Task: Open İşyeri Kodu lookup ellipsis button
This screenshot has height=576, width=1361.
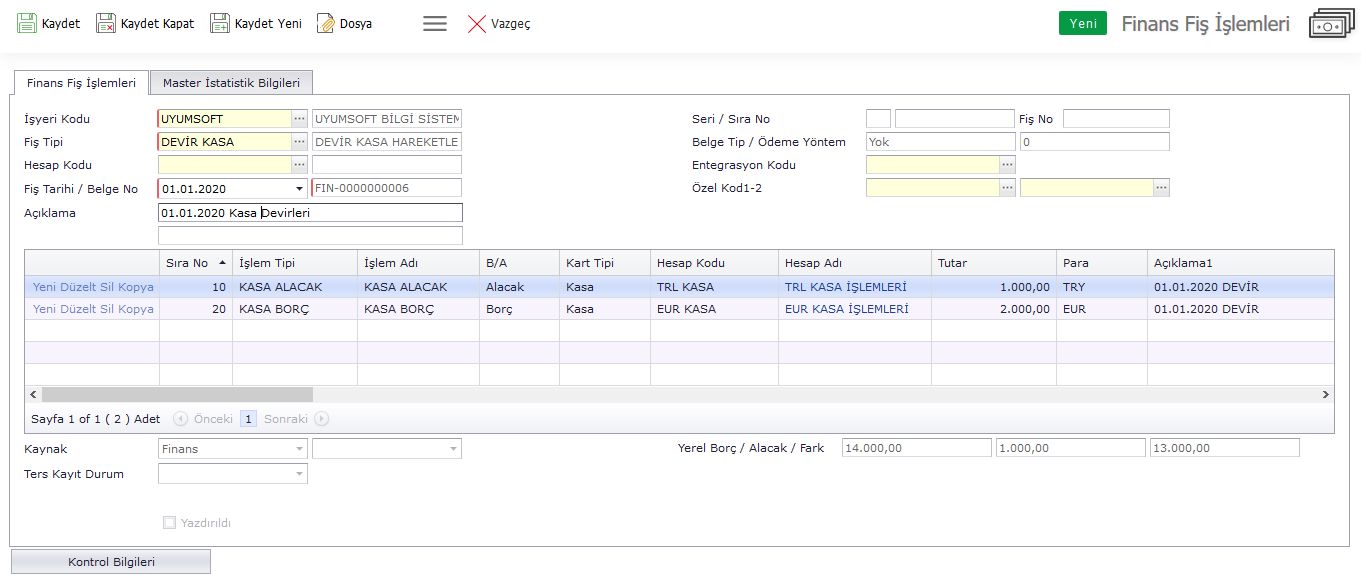Action: [299, 119]
